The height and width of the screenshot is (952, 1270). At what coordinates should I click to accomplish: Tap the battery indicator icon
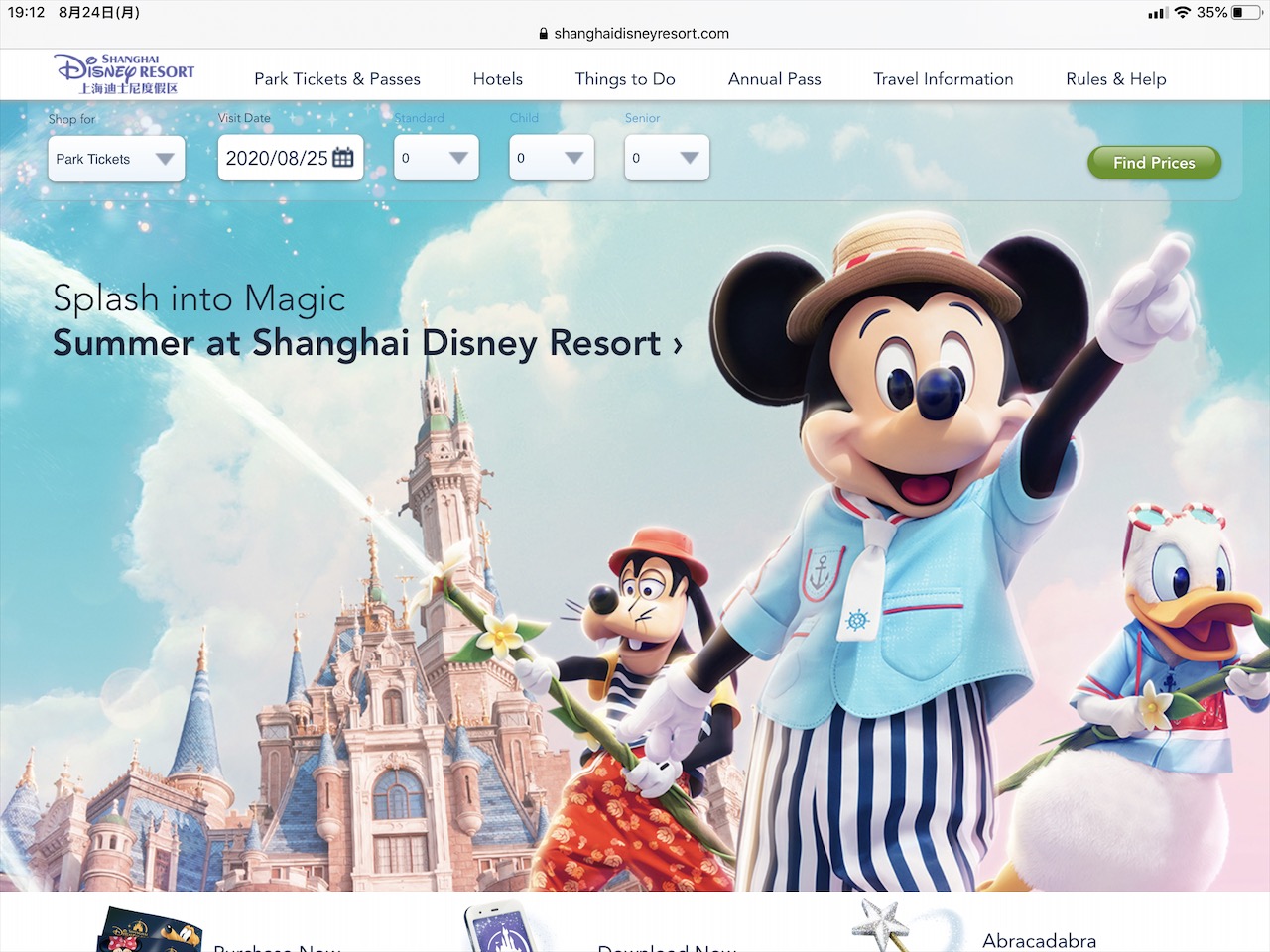coord(1244,13)
